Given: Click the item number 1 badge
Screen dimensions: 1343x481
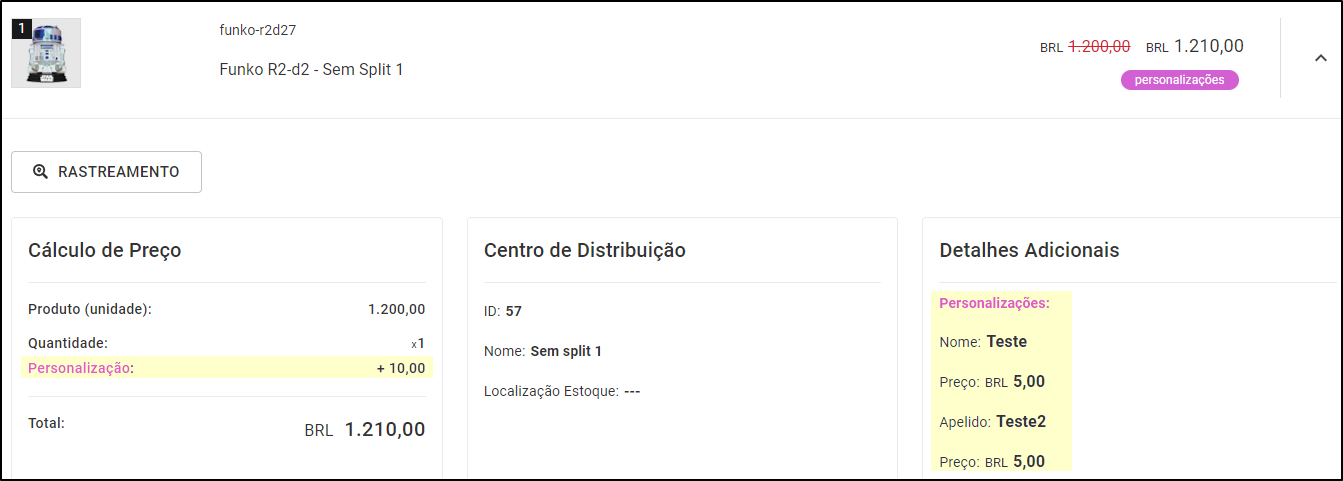Looking at the screenshot, I should (22, 28).
